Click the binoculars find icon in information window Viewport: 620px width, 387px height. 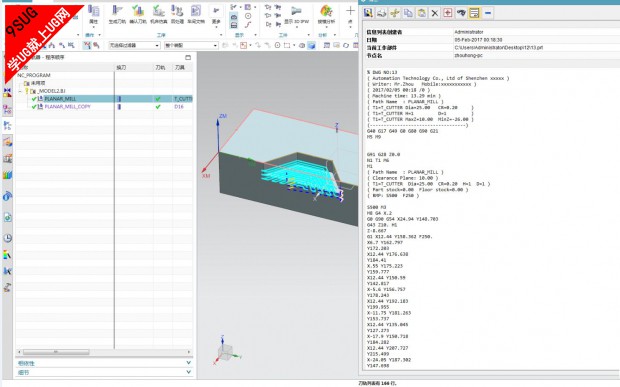[461, 13]
